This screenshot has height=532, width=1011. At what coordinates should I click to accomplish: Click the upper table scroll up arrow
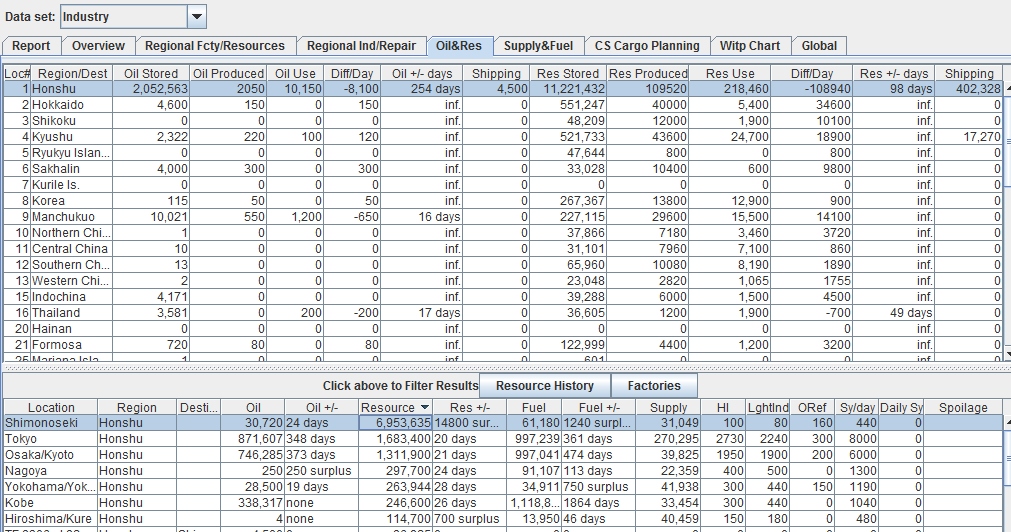click(1007, 88)
